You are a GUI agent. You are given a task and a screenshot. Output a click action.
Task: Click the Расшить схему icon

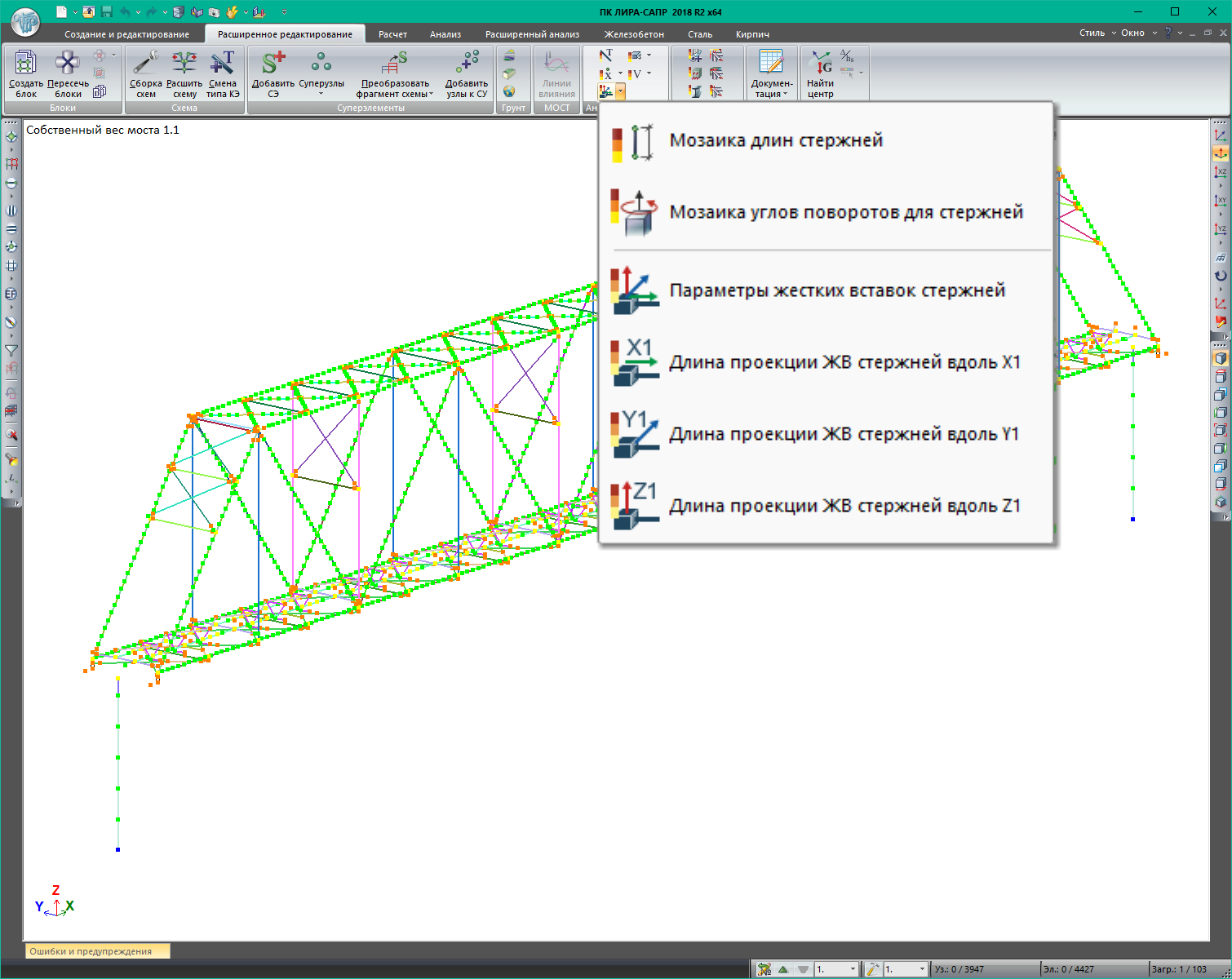click(x=184, y=73)
